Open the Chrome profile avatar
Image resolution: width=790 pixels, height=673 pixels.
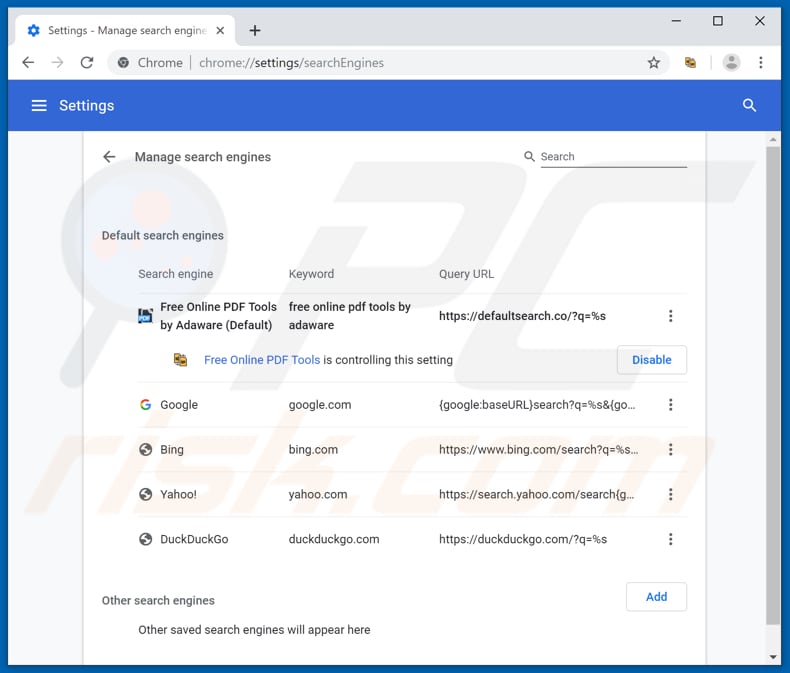tap(732, 62)
